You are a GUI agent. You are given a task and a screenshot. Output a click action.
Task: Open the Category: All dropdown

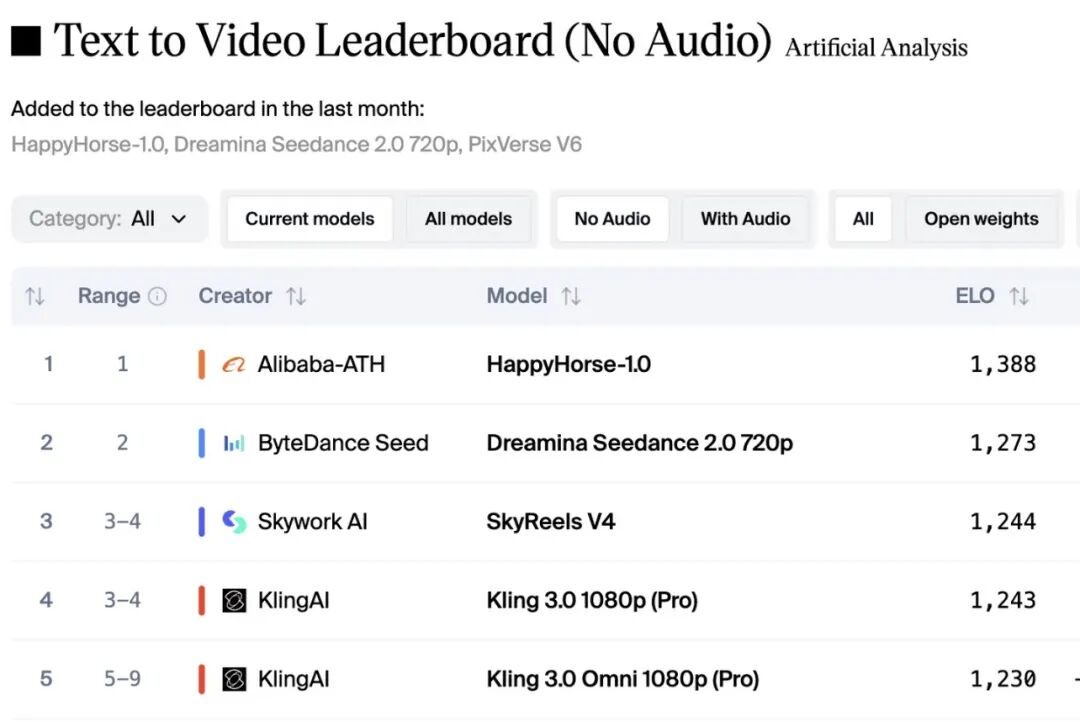[x=110, y=219]
